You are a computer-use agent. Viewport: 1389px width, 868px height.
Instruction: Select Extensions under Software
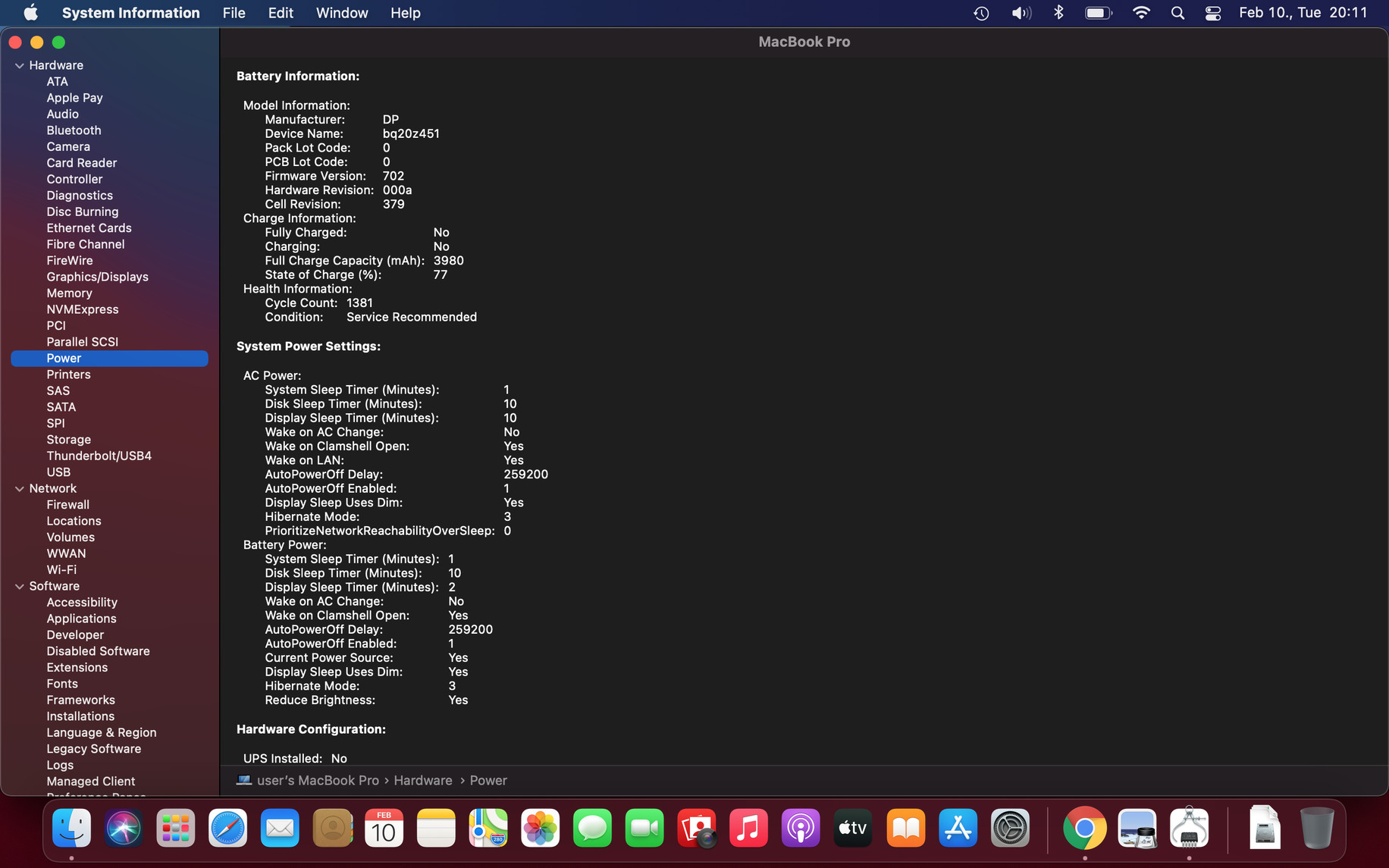[77, 668]
